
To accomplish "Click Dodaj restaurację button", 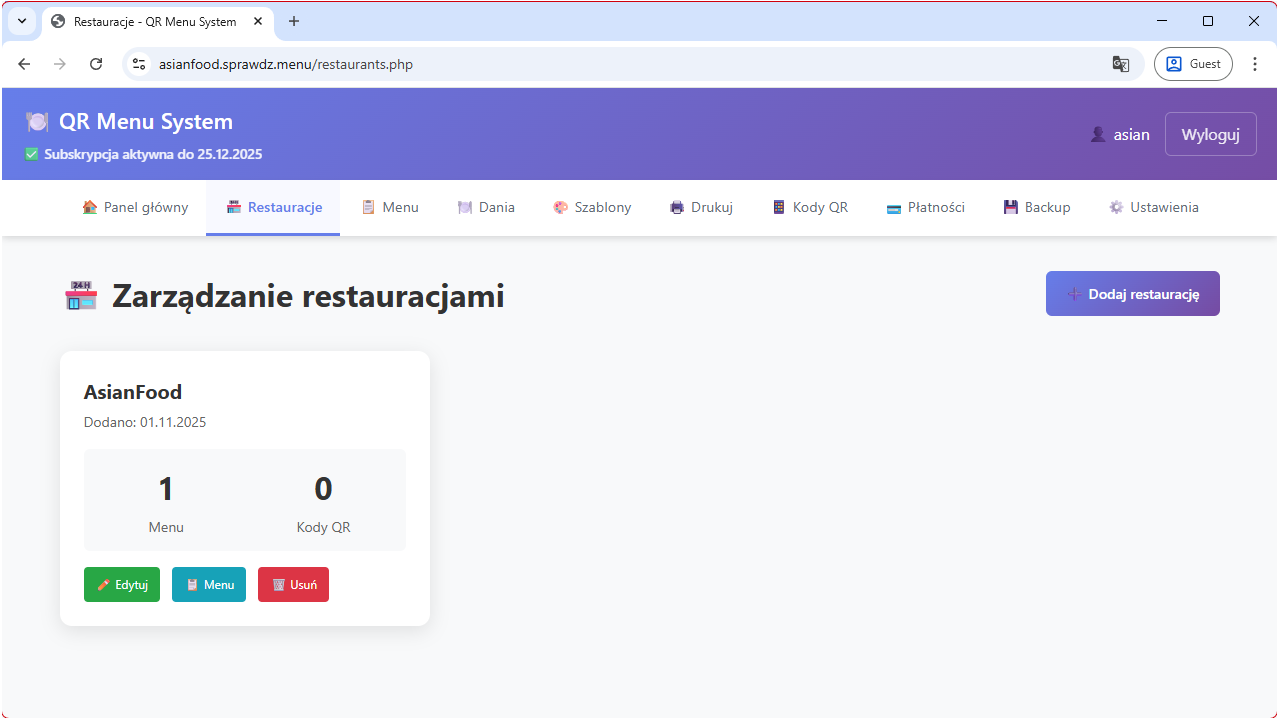I will 1132,293.
